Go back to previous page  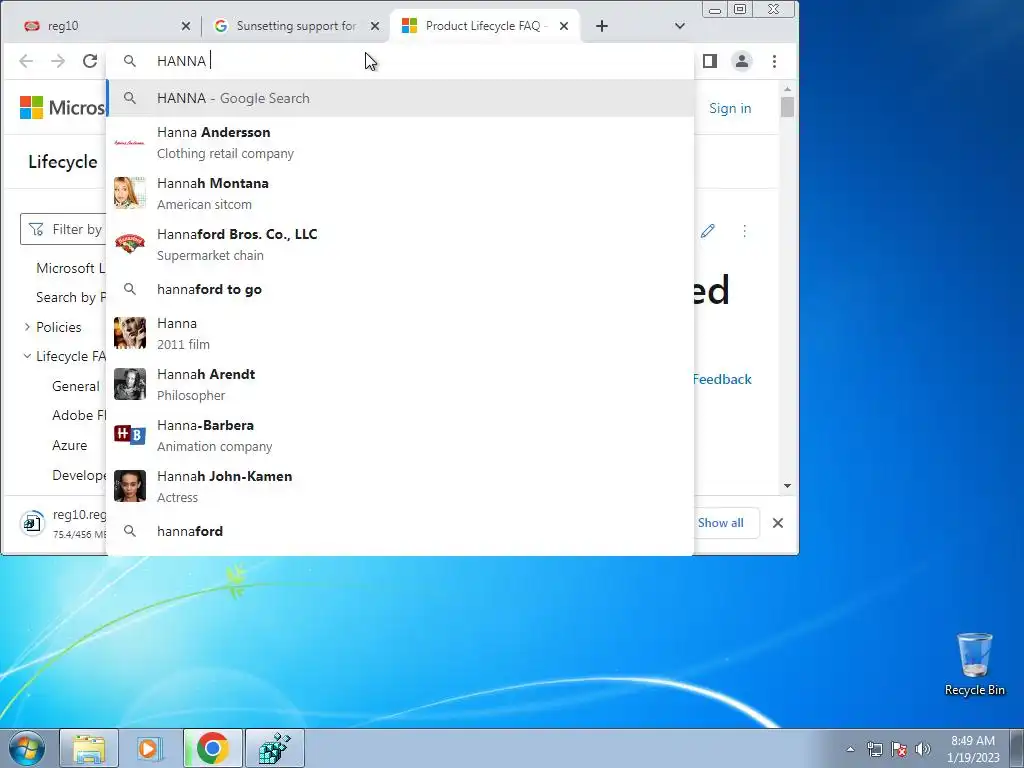tap(26, 61)
